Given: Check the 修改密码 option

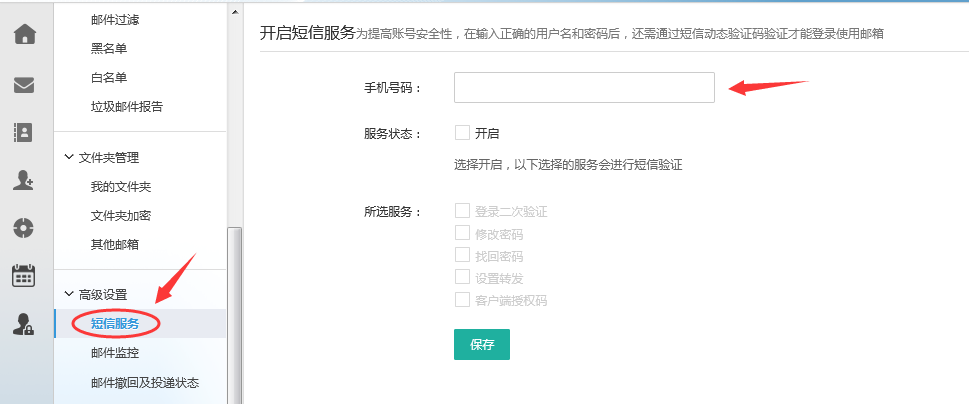Looking at the screenshot, I should pos(462,233).
